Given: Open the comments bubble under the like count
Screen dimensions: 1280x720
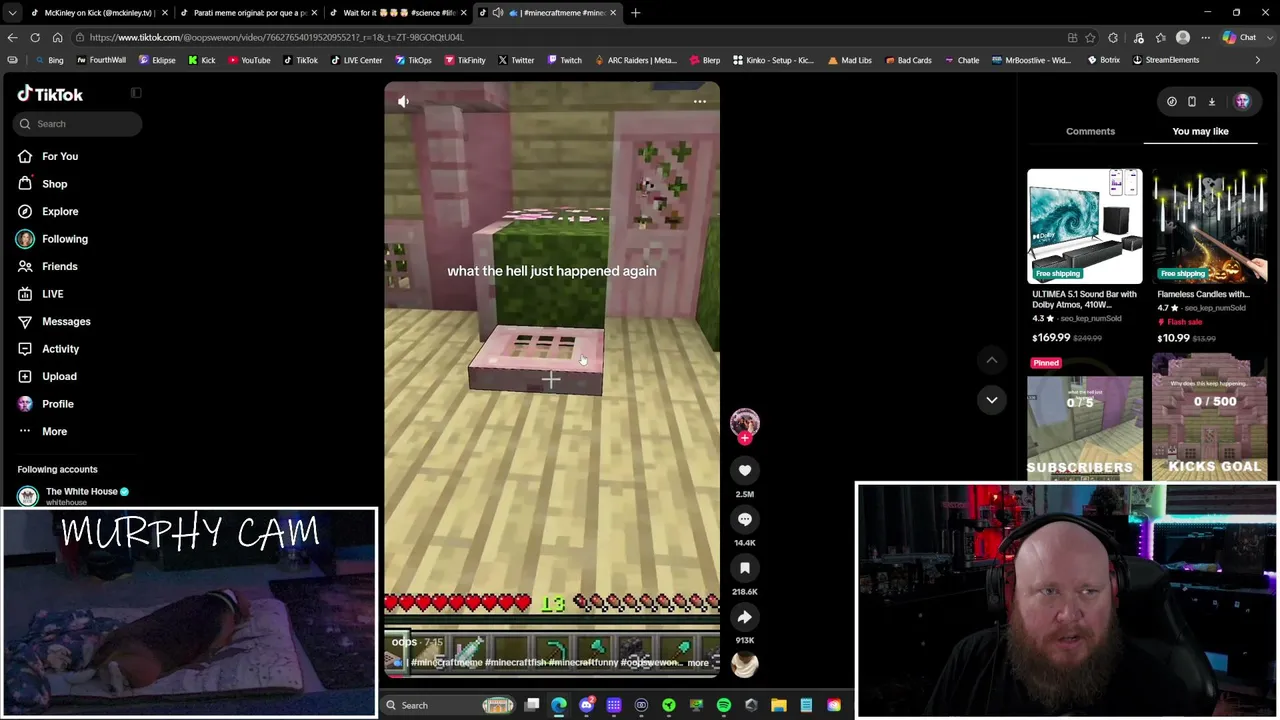Looking at the screenshot, I should pos(745,519).
